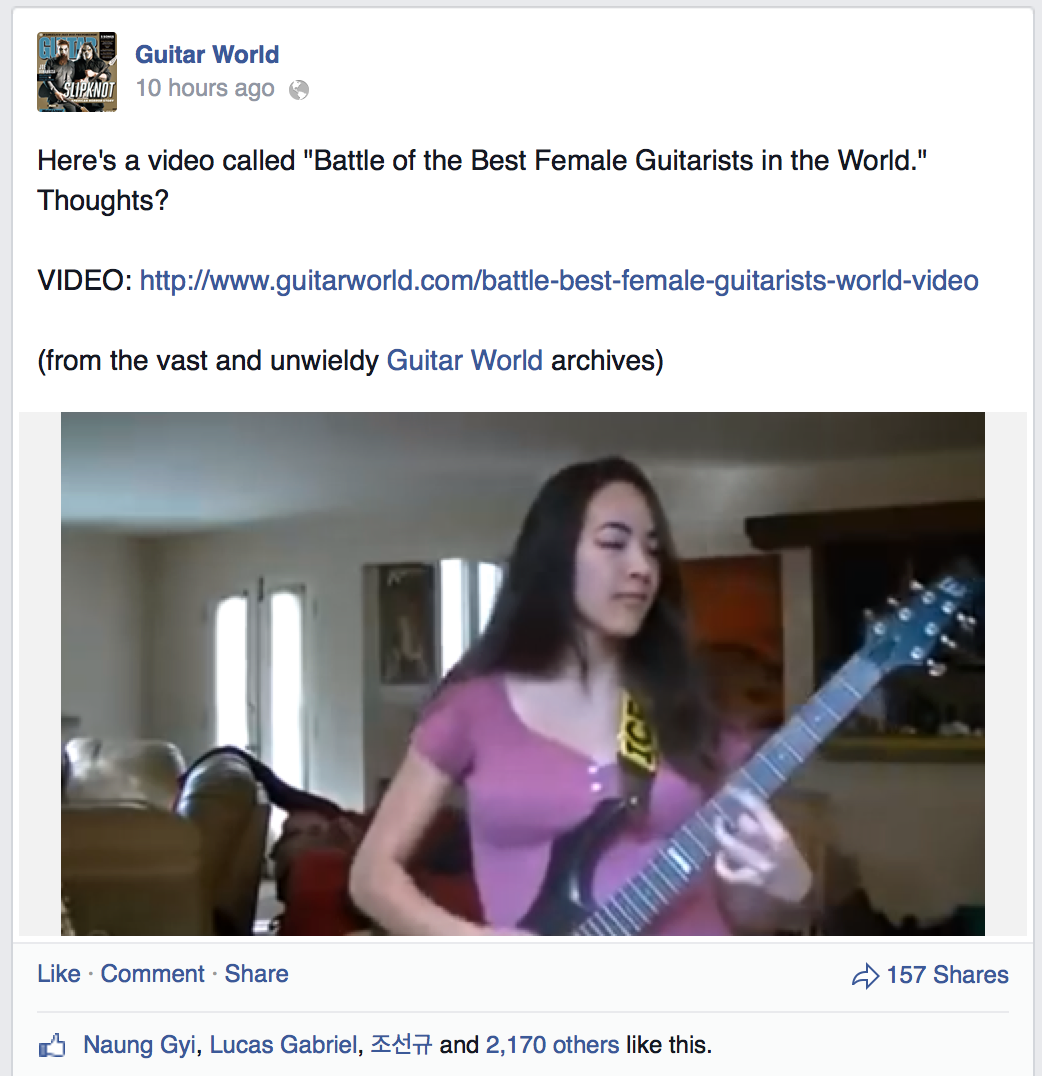Show the 2,170 others who liked
The width and height of the screenshot is (1042, 1076).
pyautogui.click(x=552, y=1045)
